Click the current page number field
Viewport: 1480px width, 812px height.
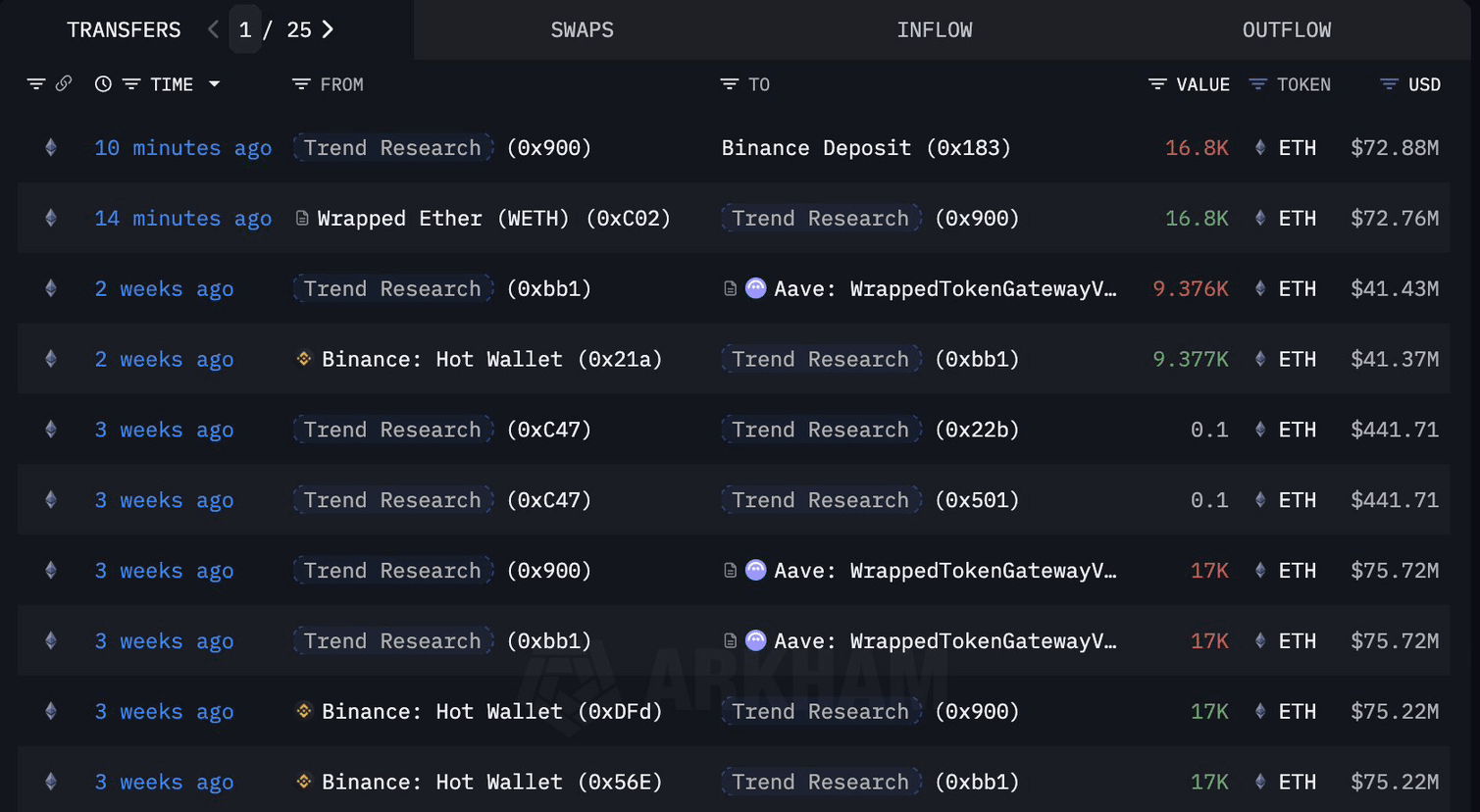click(245, 29)
